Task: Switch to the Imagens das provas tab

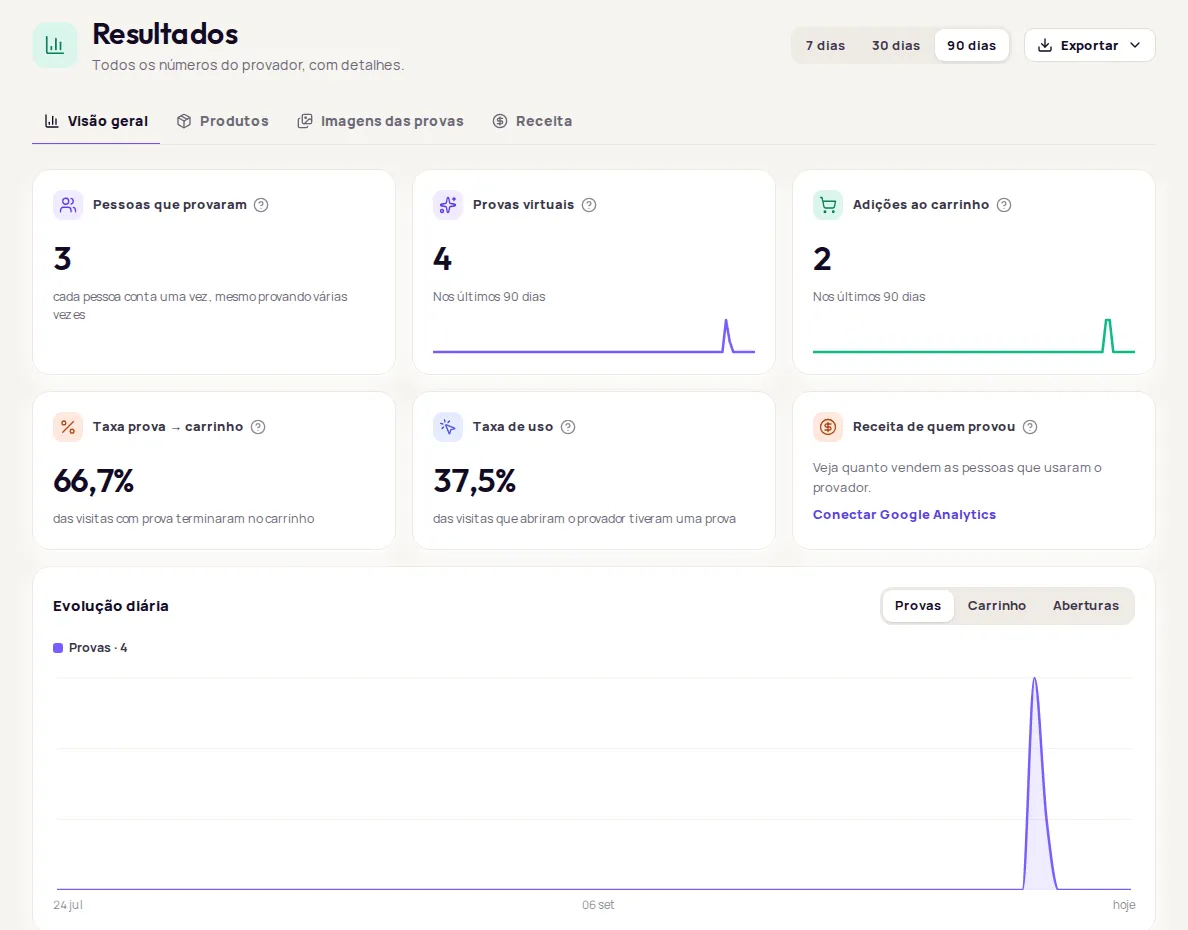Action: tap(380, 121)
